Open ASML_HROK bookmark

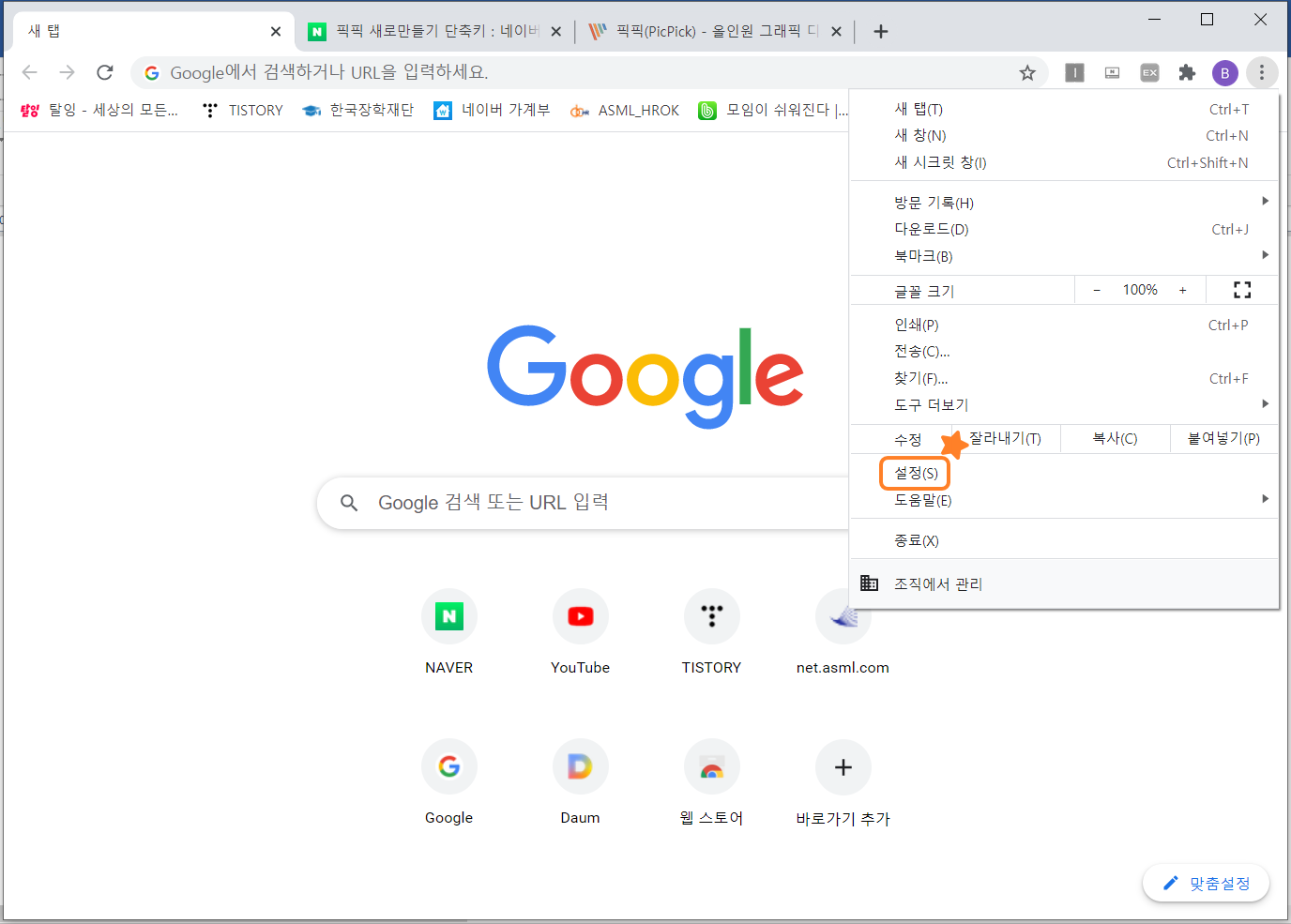(x=625, y=110)
